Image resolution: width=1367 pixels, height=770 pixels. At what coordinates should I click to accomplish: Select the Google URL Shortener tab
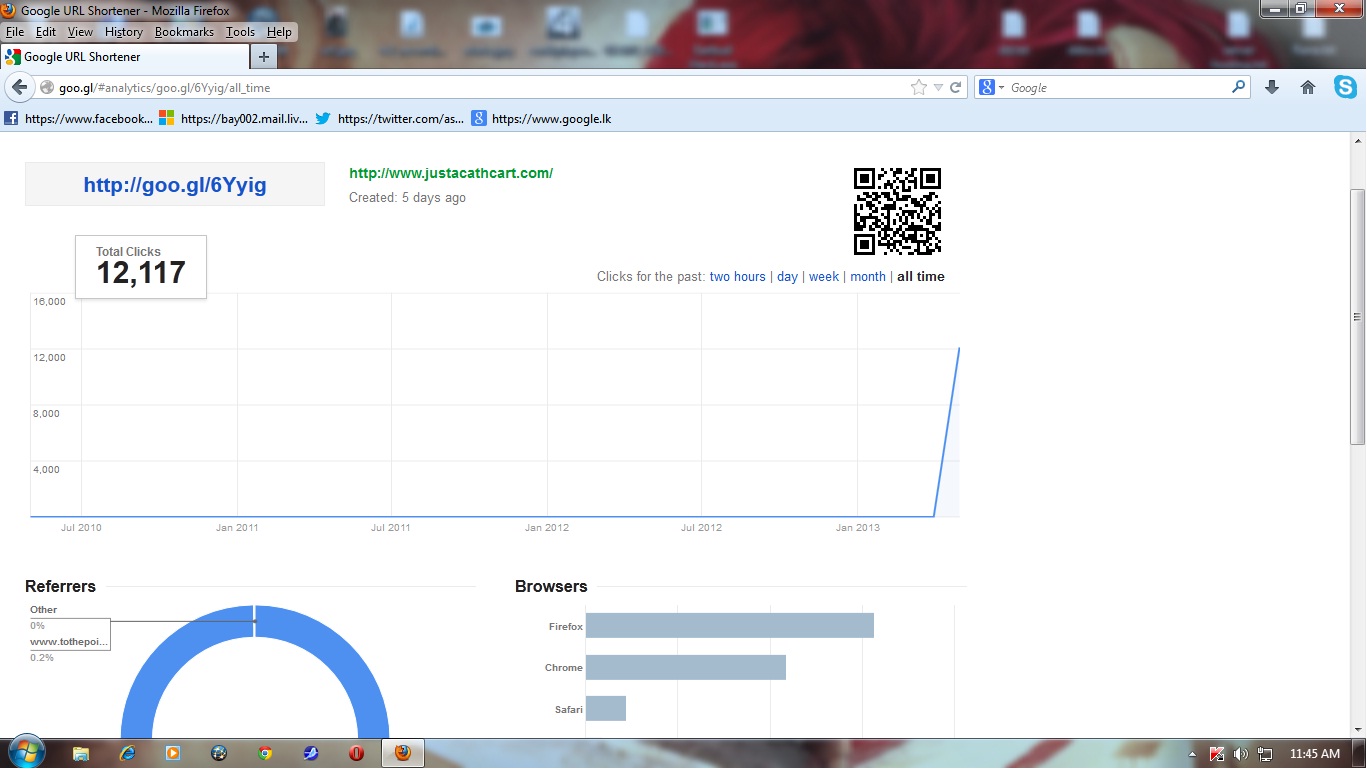click(124, 57)
